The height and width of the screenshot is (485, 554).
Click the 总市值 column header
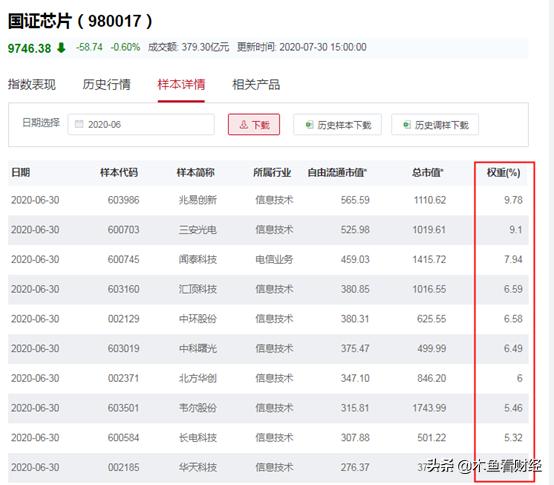[x=428, y=173]
